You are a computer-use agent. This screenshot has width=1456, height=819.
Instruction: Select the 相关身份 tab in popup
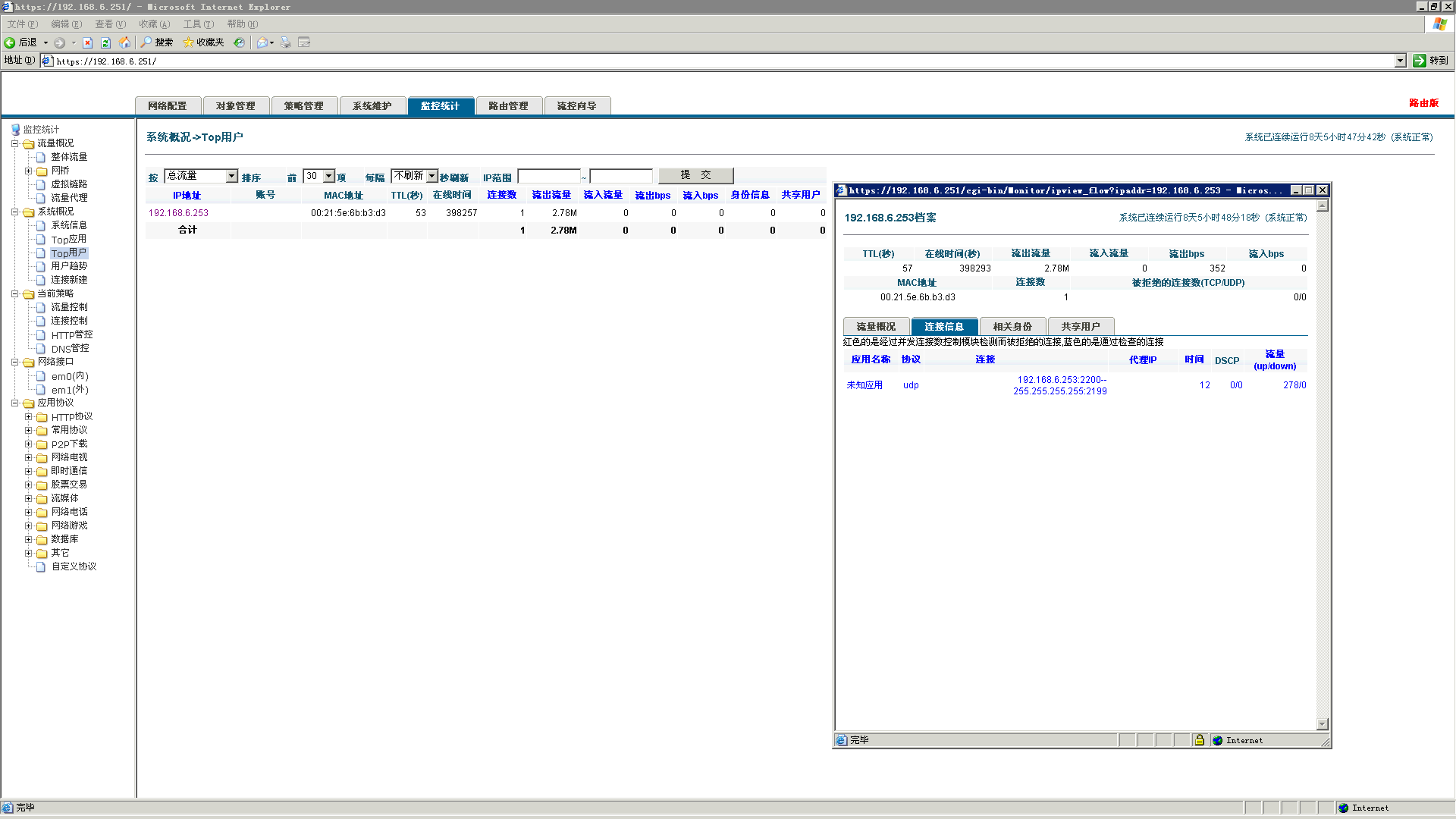click(x=1012, y=326)
